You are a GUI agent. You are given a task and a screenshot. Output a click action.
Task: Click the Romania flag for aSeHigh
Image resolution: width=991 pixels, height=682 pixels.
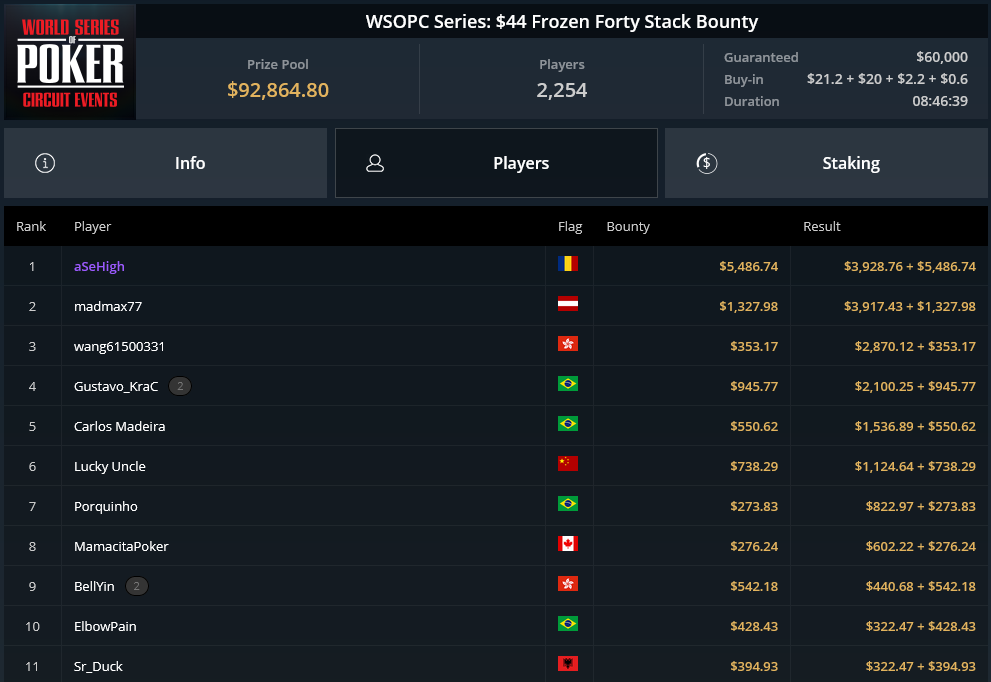coord(568,264)
